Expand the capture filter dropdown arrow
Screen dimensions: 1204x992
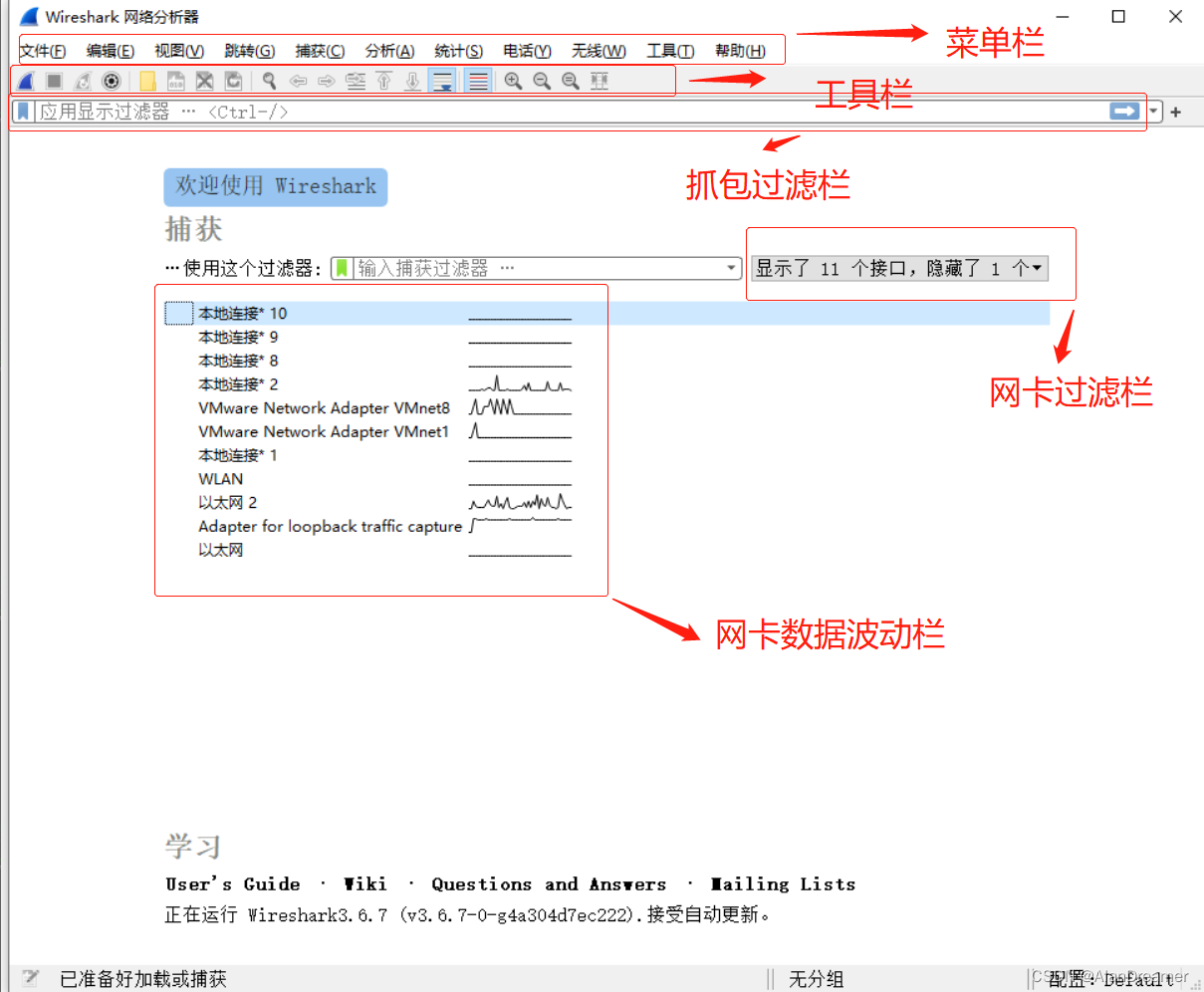[732, 268]
